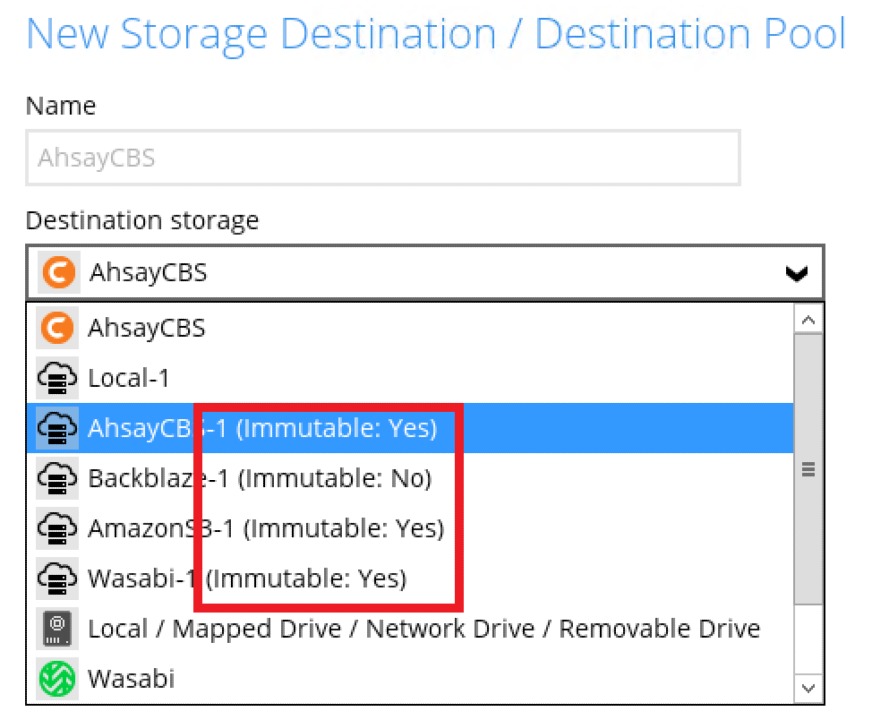Click the Backblaze-1 cloud server icon
Viewport: 872px width, 720px height.
click(58, 478)
